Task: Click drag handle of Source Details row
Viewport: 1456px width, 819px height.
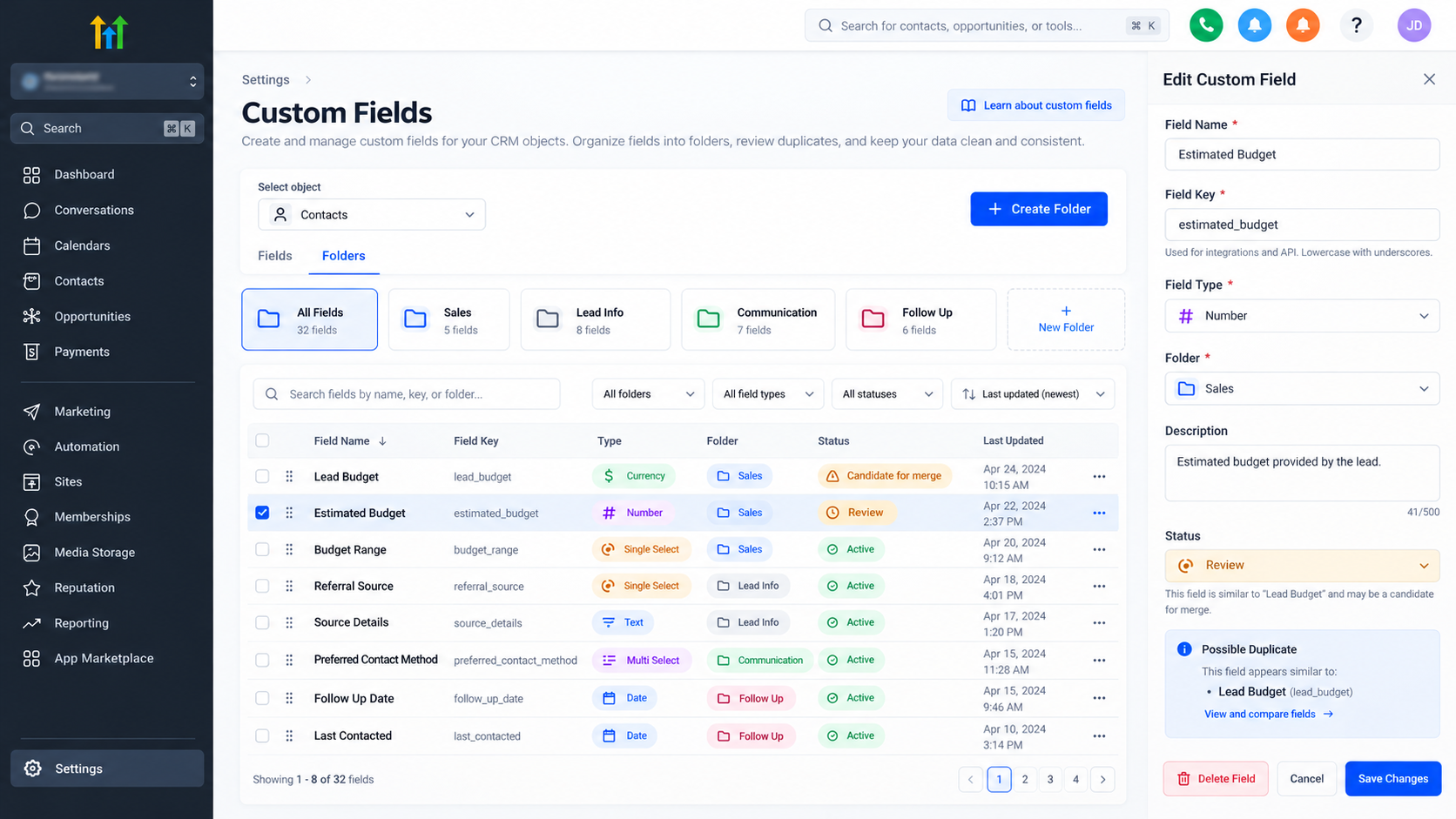Action: pyautogui.click(x=289, y=622)
